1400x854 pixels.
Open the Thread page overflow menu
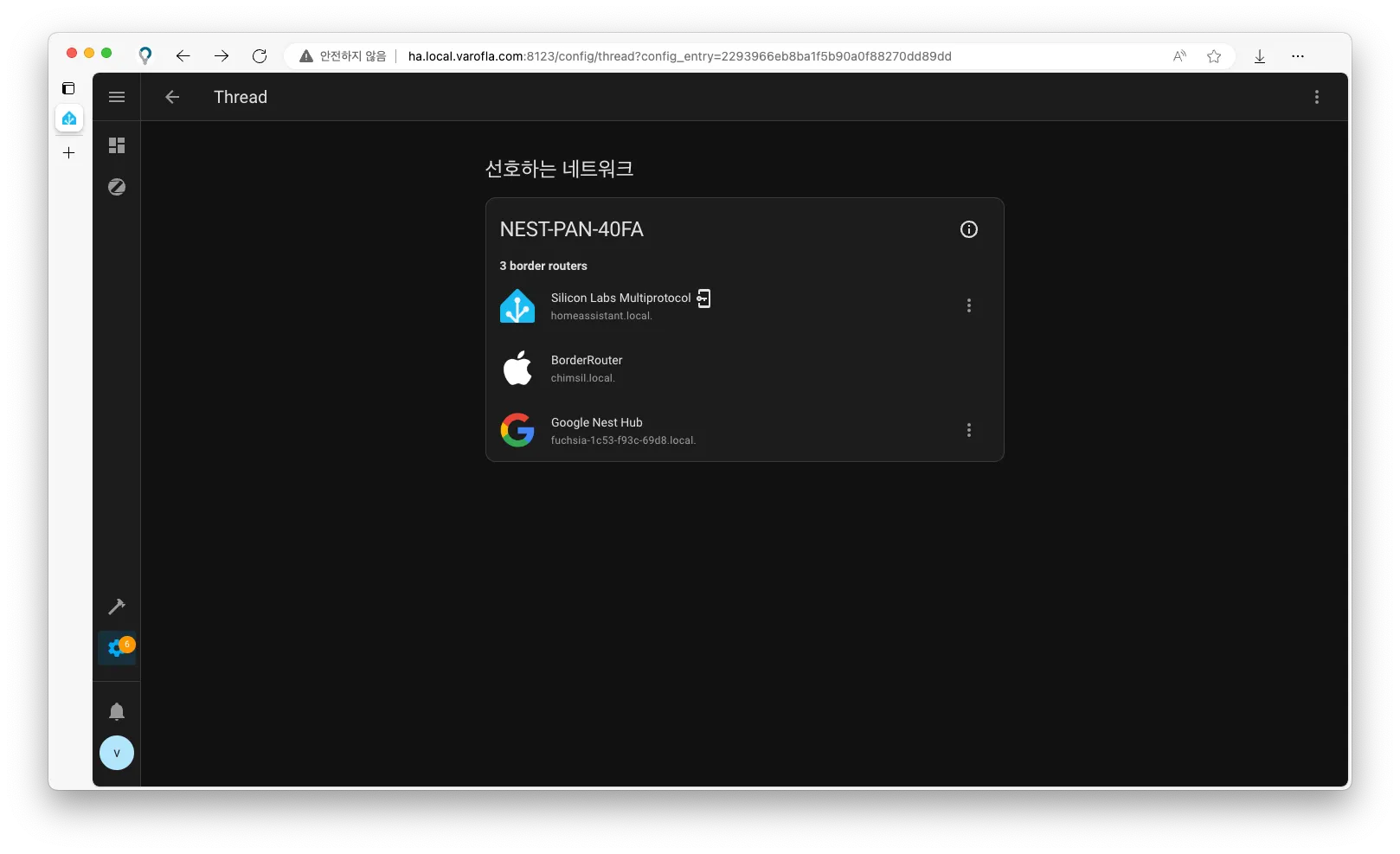[1317, 97]
